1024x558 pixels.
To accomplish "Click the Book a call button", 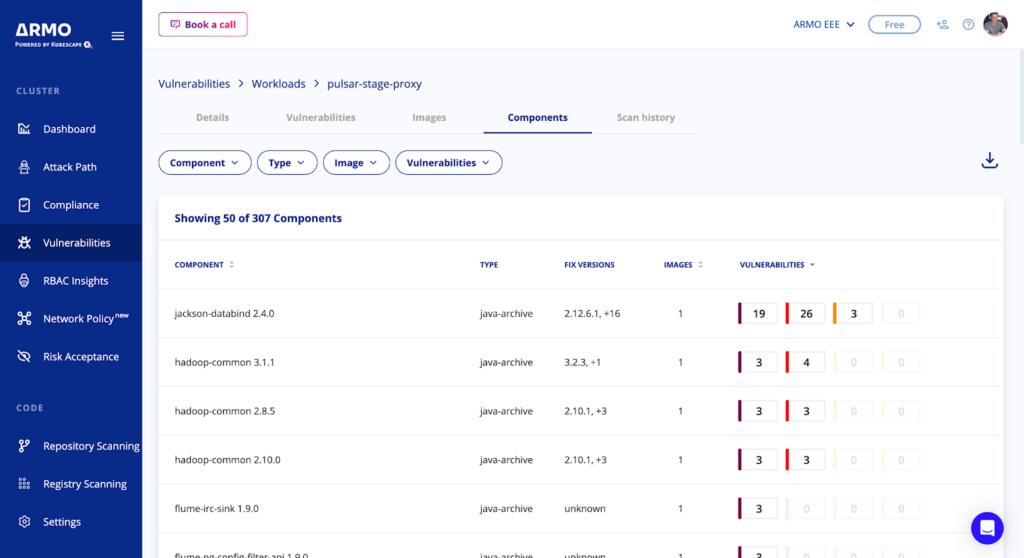I will tap(202, 24).
